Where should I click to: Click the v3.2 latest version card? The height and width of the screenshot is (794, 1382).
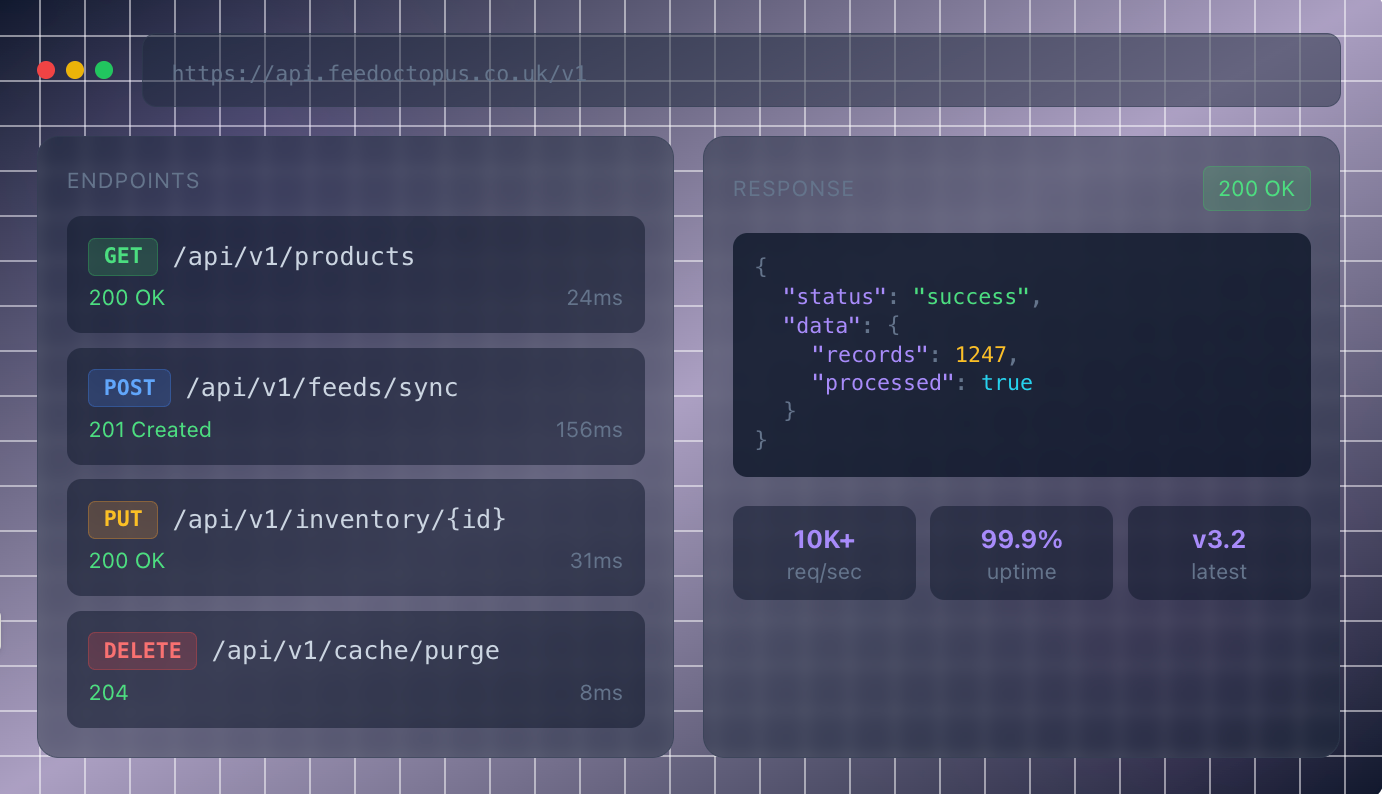click(x=1218, y=553)
